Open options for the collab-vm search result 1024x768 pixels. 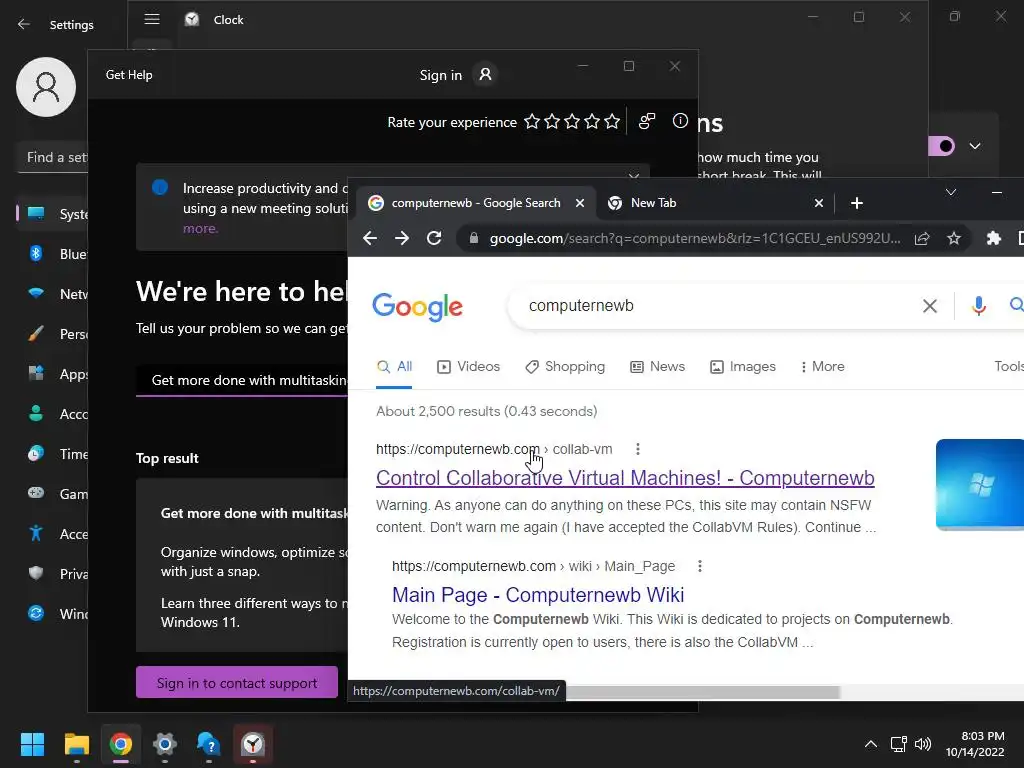[x=638, y=449]
